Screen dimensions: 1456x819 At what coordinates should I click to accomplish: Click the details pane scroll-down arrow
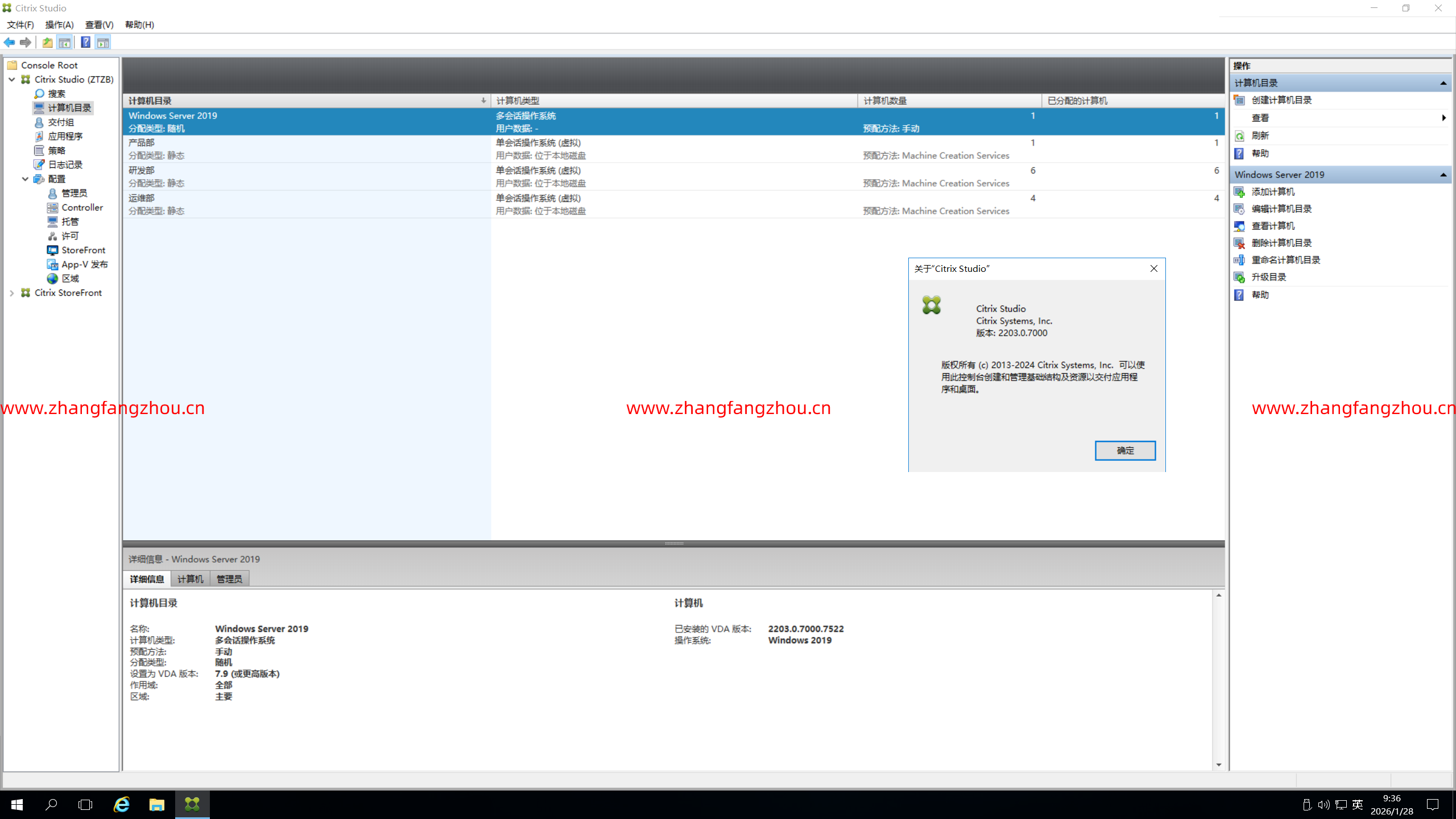pyautogui.click(x=1218, y=765)
